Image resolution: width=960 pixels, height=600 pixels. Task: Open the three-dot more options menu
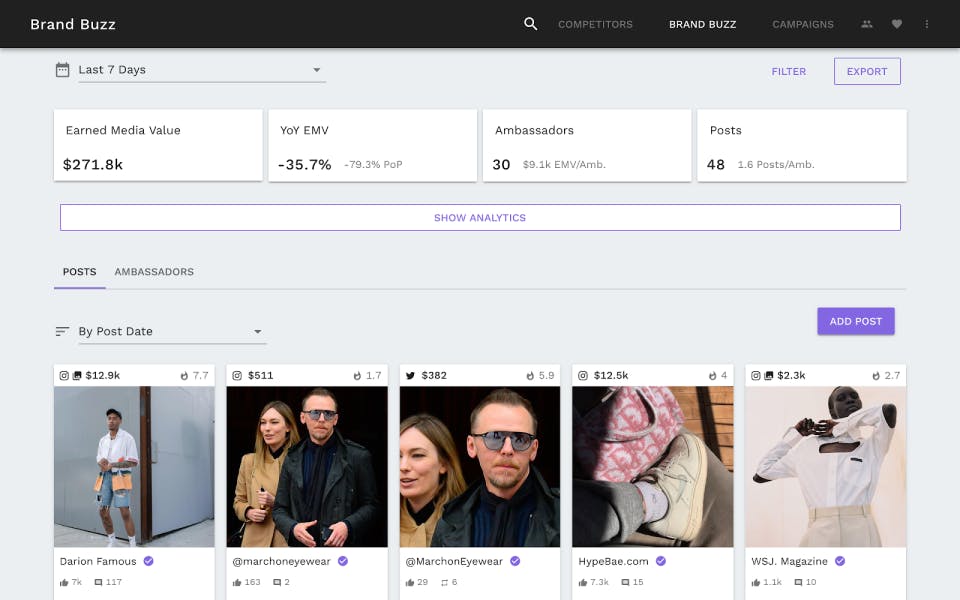click(x=927, y=24)
